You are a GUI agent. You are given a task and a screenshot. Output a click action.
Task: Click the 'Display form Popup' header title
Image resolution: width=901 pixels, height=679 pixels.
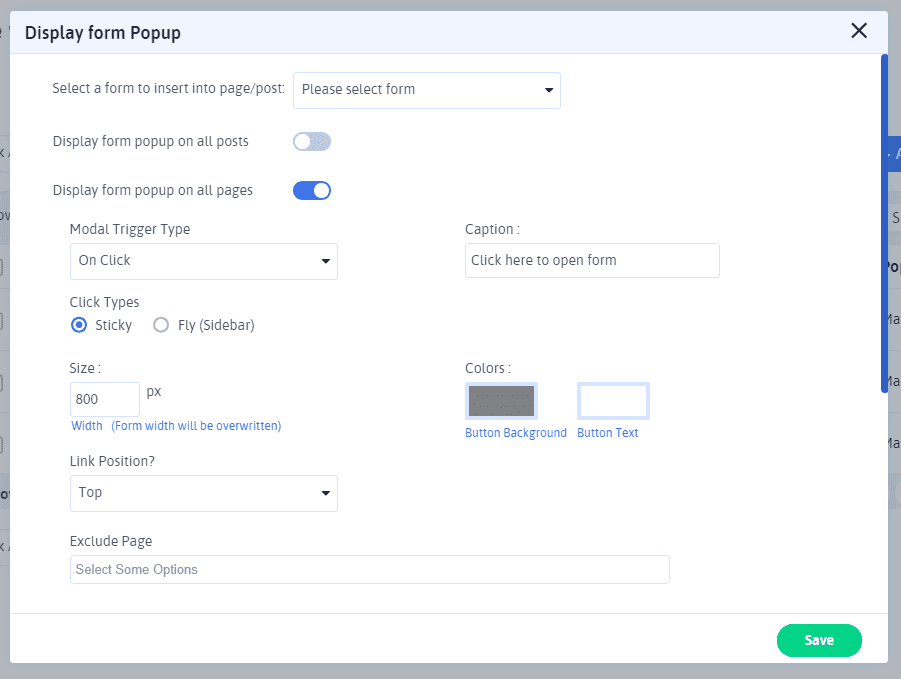pos(102,33)
